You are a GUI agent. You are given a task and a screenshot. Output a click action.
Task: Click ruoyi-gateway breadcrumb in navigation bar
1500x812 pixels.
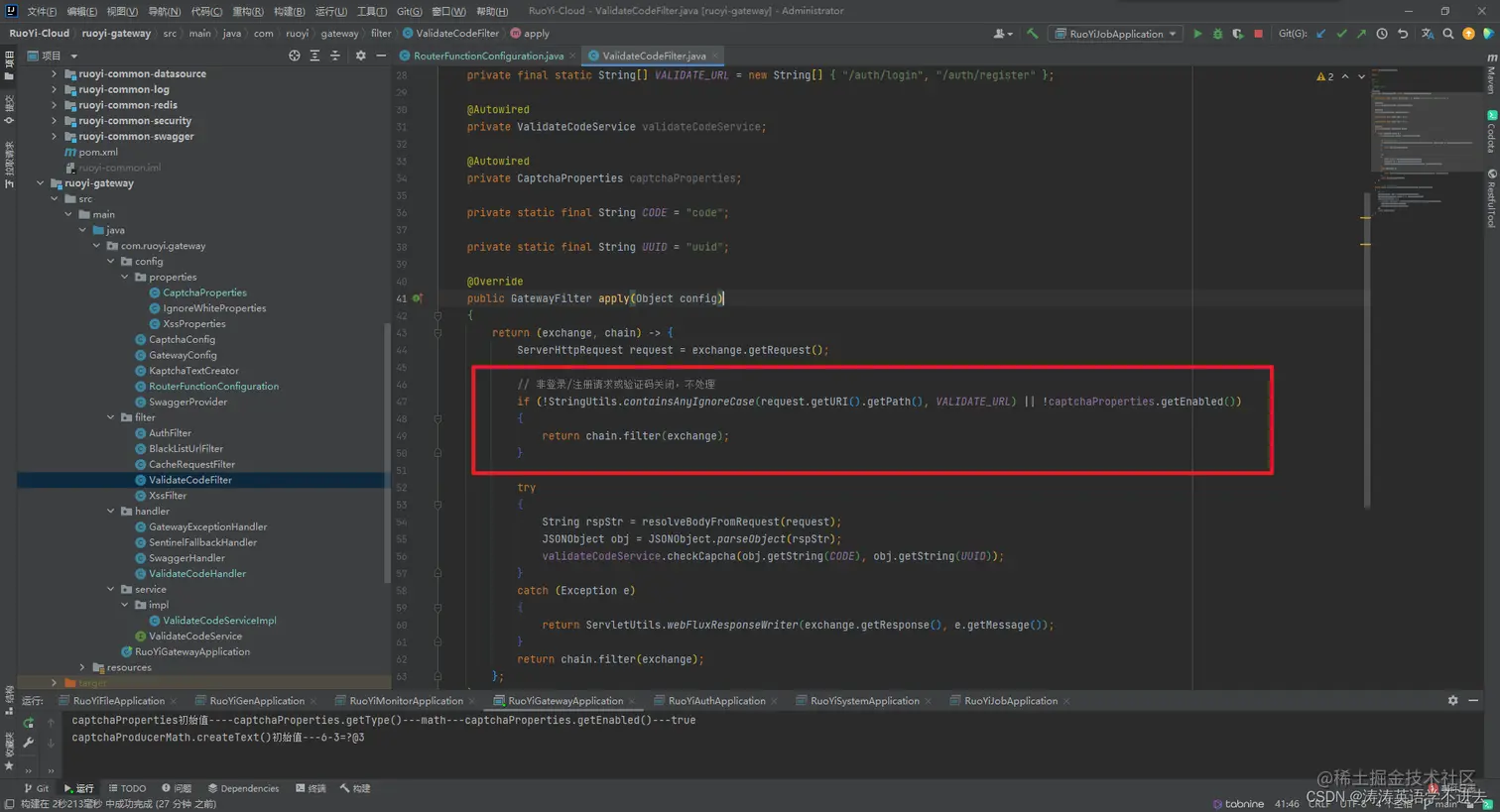(x=116, y=34)
